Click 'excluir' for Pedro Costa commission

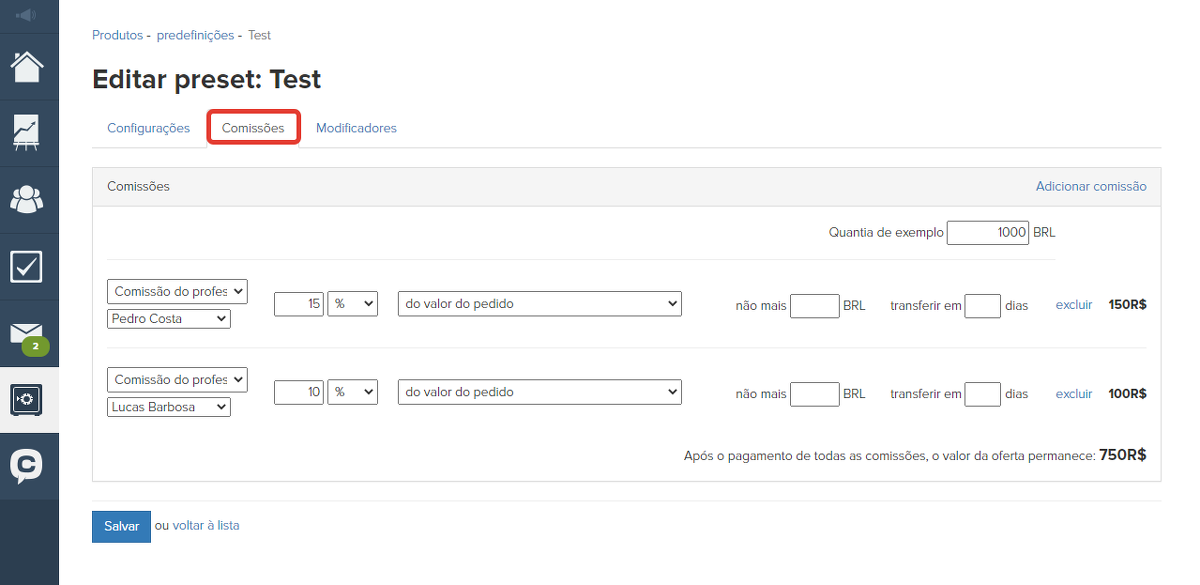click(1074, 305)
